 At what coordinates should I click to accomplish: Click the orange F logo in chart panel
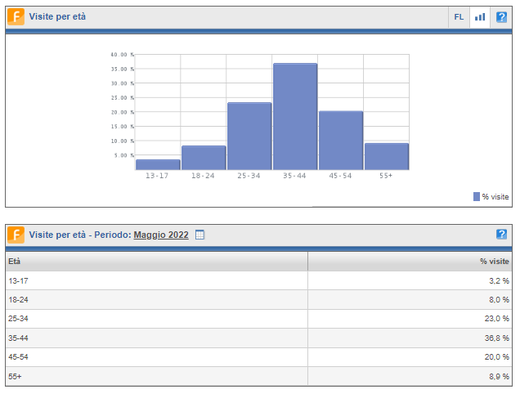click(16, 17)
